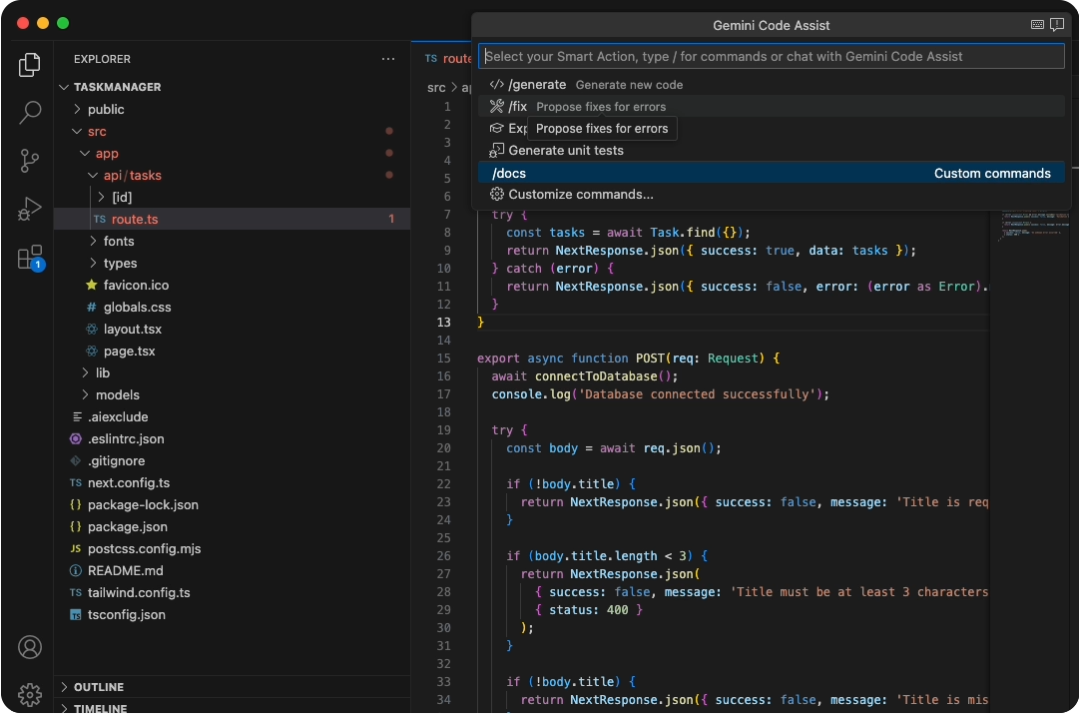Open the Manage gear in activity bar
1080x714 pixels.
[x=29, y=695]
